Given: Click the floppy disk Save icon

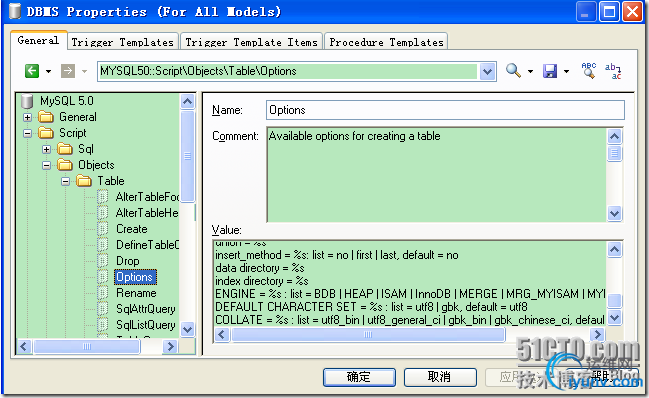Looking at the screenshot, I should click(550, 71).
